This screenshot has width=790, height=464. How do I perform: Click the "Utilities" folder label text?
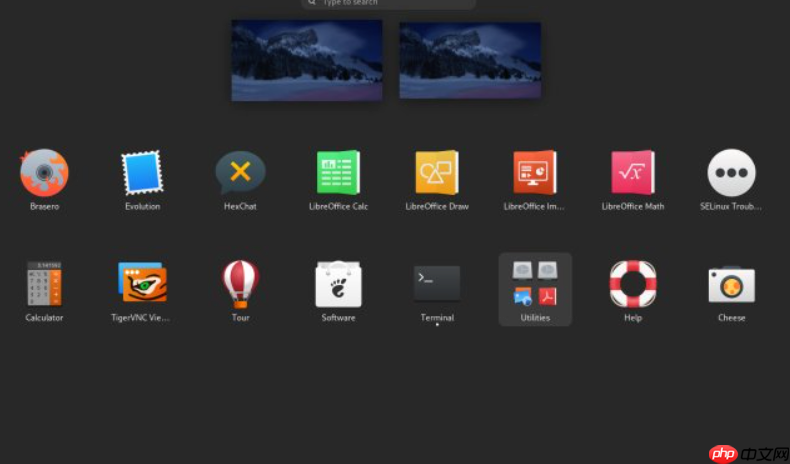(535, 318)
